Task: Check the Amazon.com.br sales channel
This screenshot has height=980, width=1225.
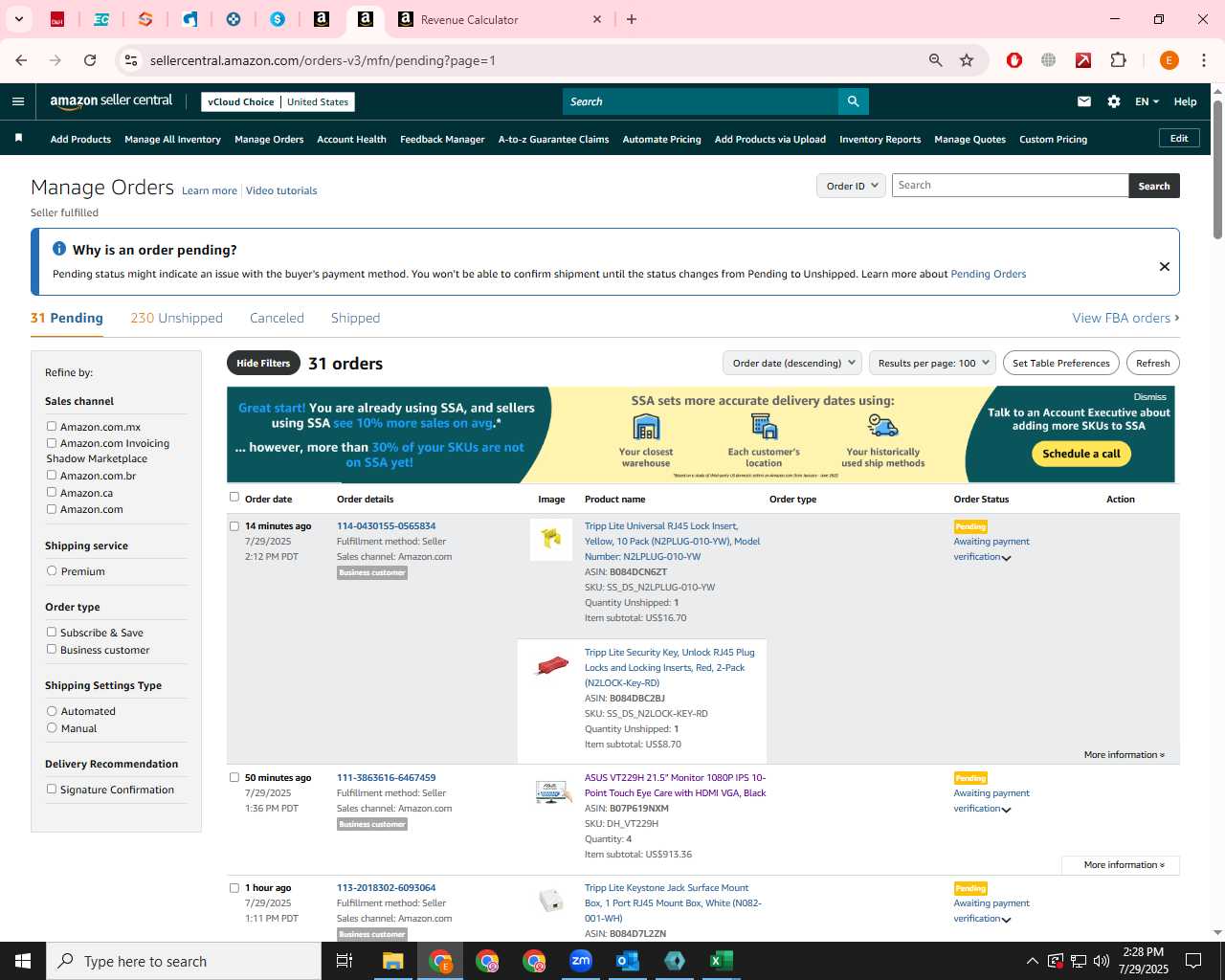Action: click(x=52, y=476)
